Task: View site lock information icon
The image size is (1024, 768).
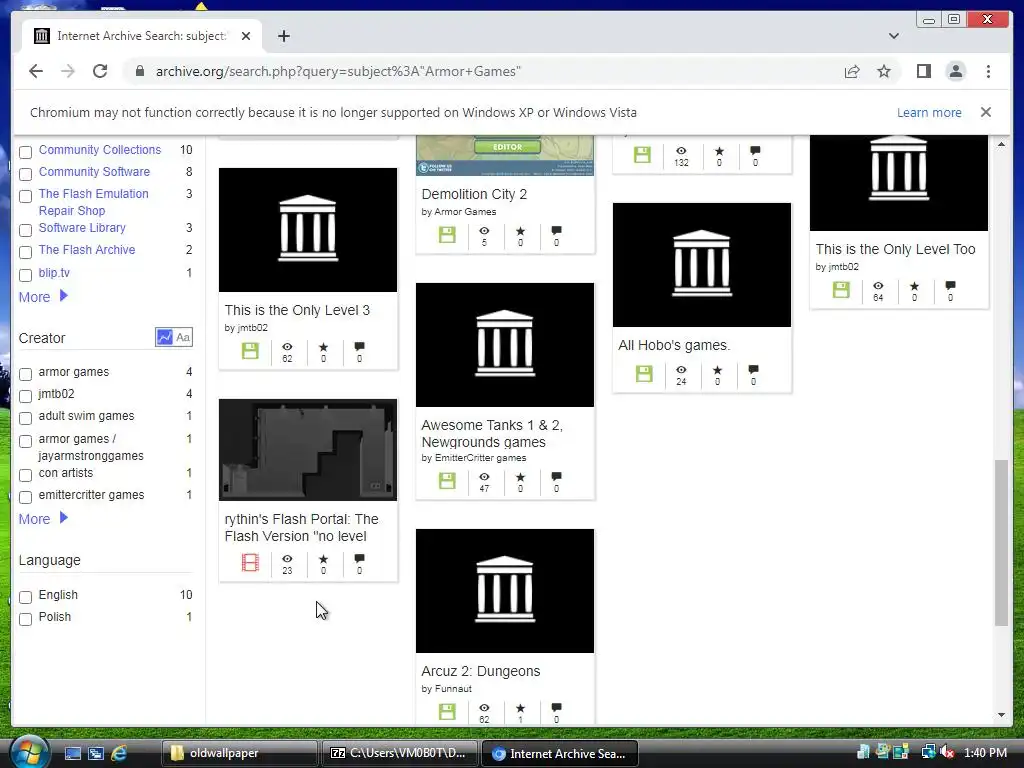Action: click(x=140, y=71)
